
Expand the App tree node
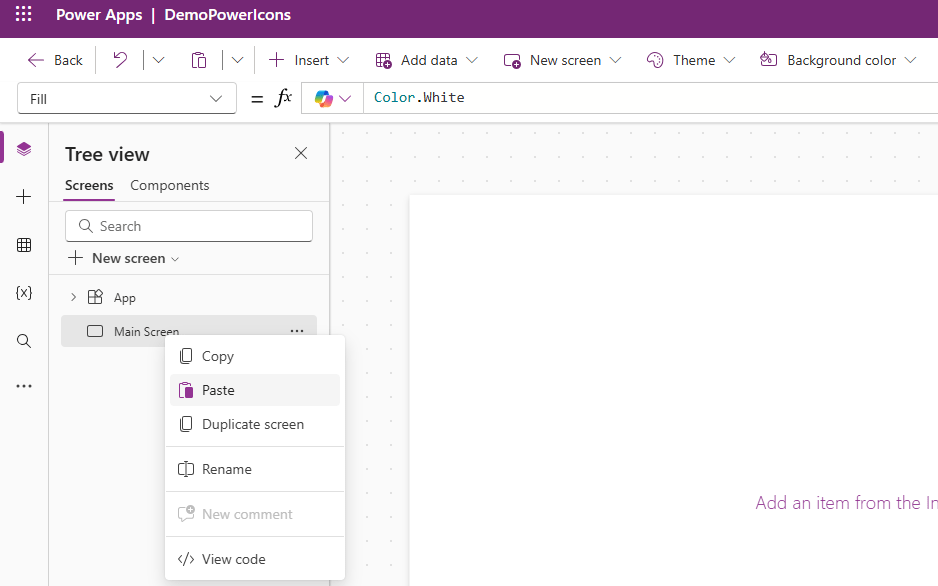point(73,297)
